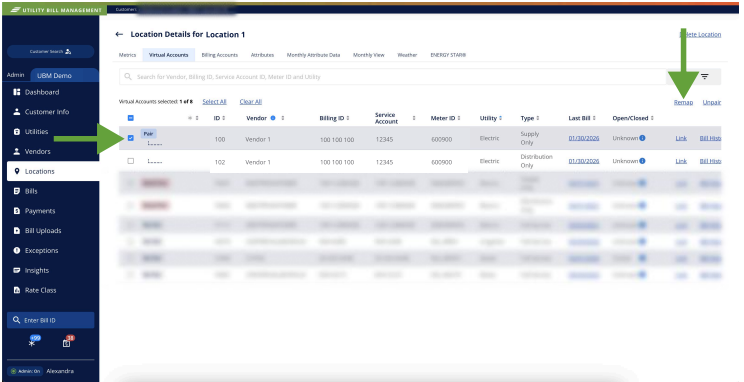Focus the vendor and billing ID search field
This screenshot has height=382, width=744.
(393, 76)
